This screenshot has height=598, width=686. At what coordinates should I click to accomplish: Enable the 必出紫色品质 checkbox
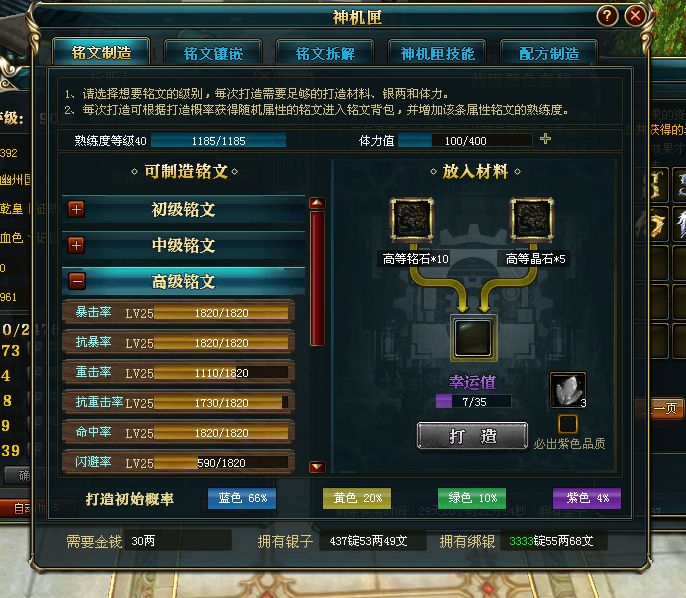point(568,424)
